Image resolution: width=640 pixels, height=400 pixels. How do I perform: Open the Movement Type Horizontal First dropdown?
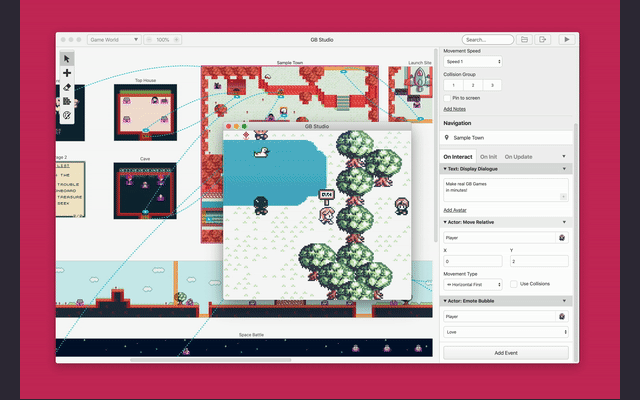(x=473, y=284)
